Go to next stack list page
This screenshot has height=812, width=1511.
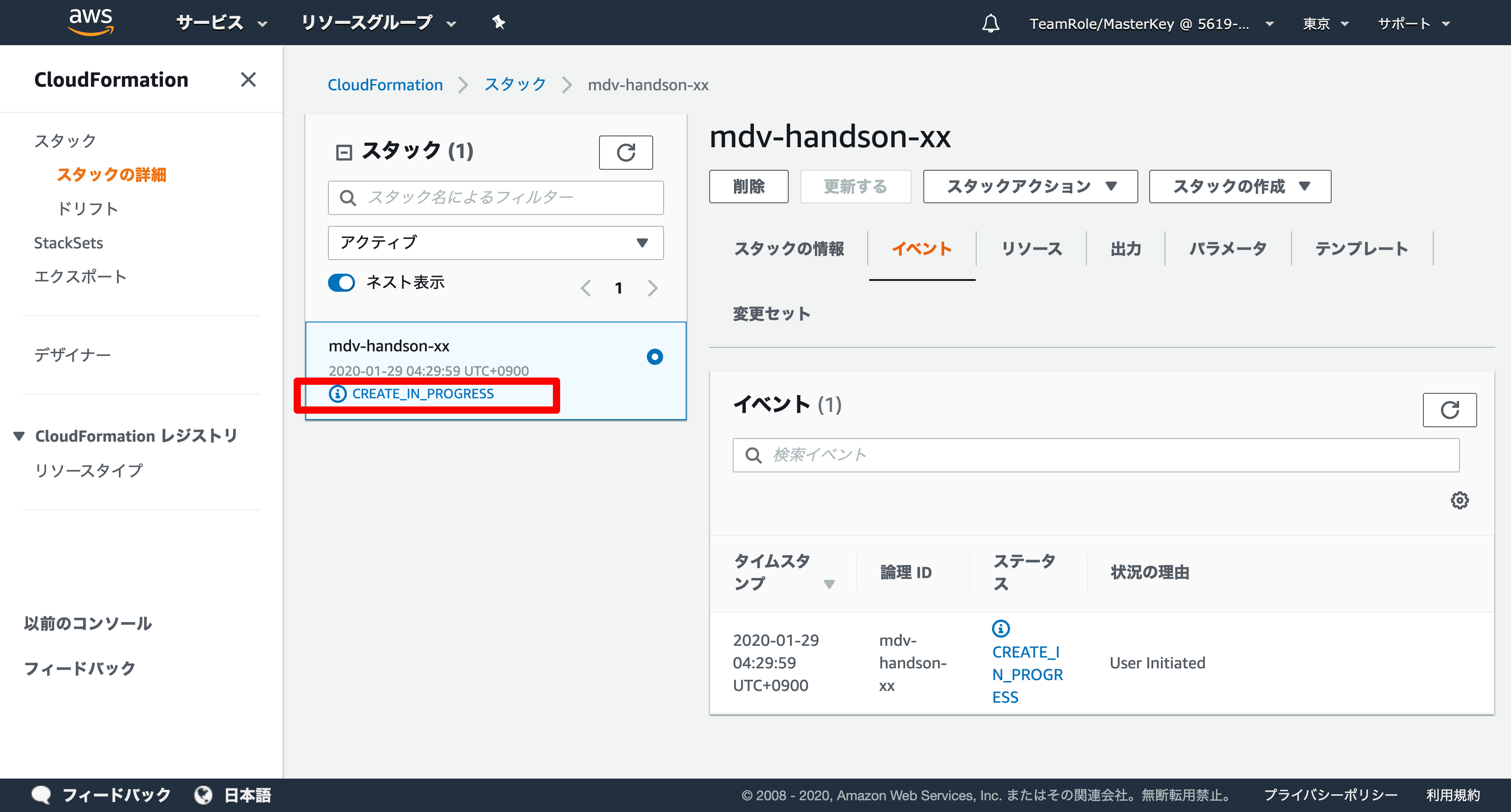652,288
